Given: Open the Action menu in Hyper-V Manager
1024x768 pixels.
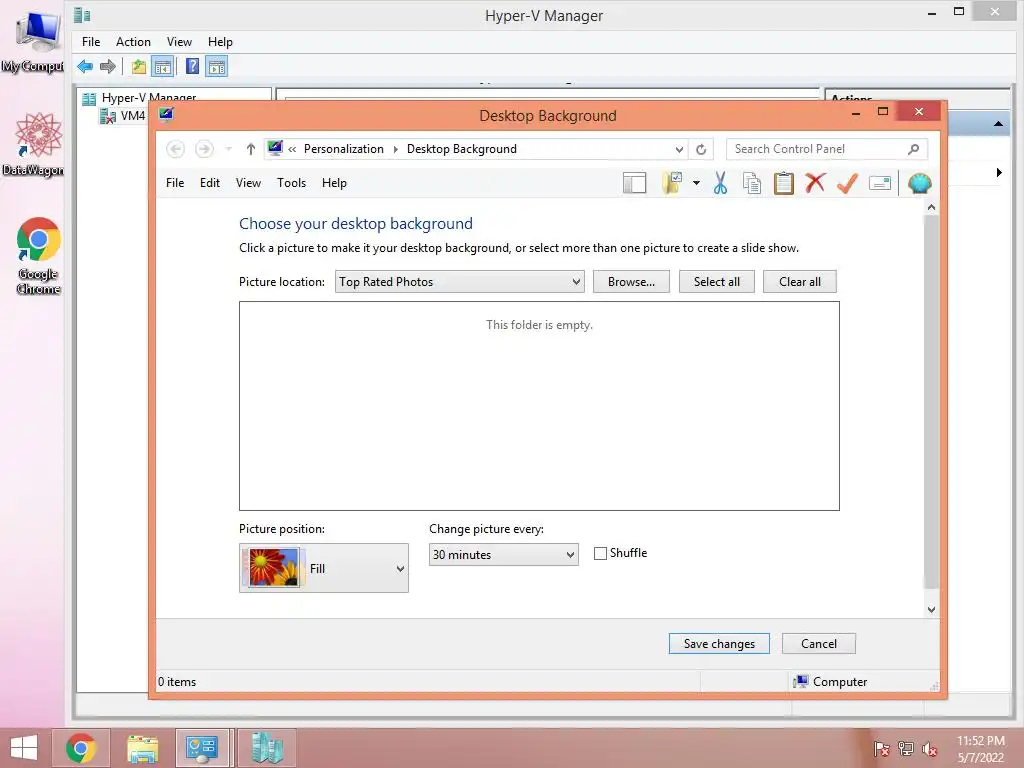Looking at the screenshot, I should [133, 42].
